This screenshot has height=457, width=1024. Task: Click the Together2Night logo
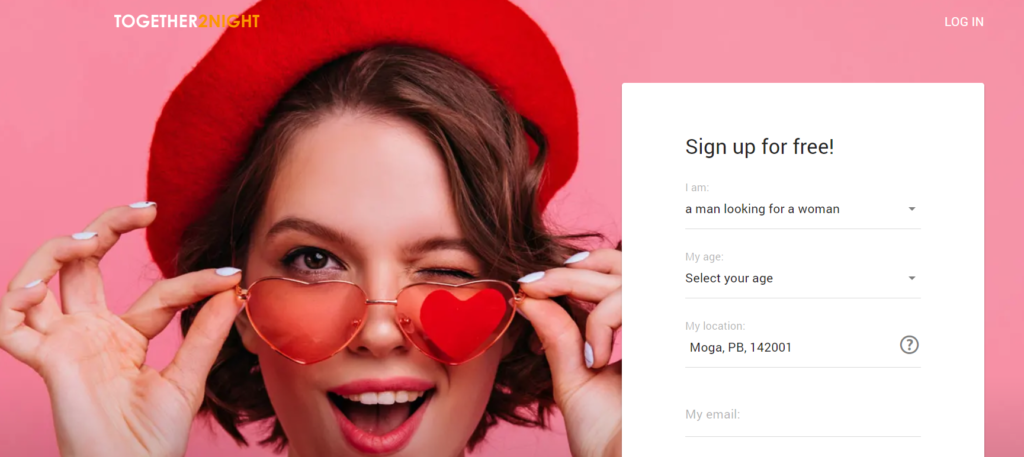click(187, 22)
